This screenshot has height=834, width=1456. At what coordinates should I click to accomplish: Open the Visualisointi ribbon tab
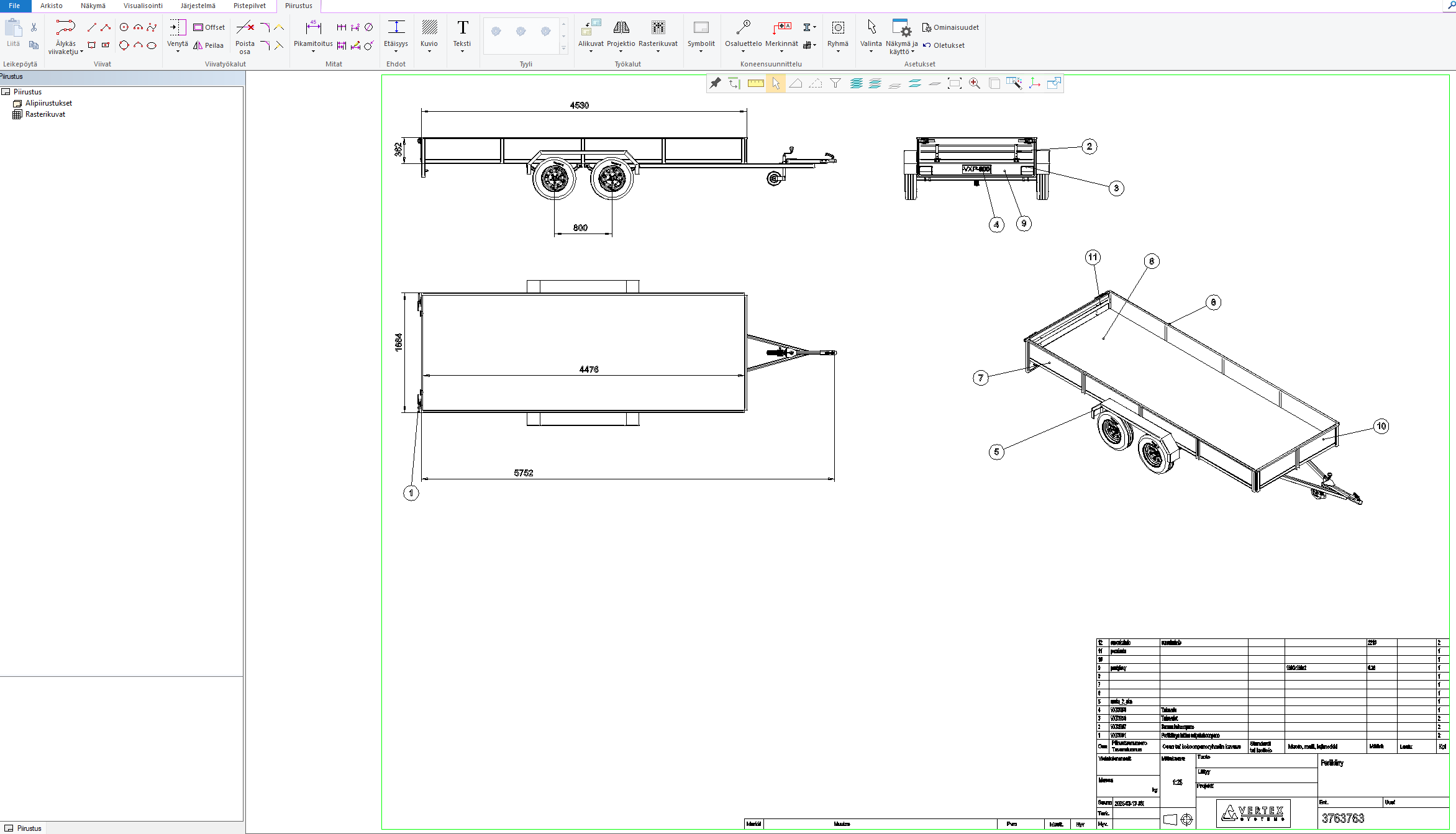click(143, 6)
